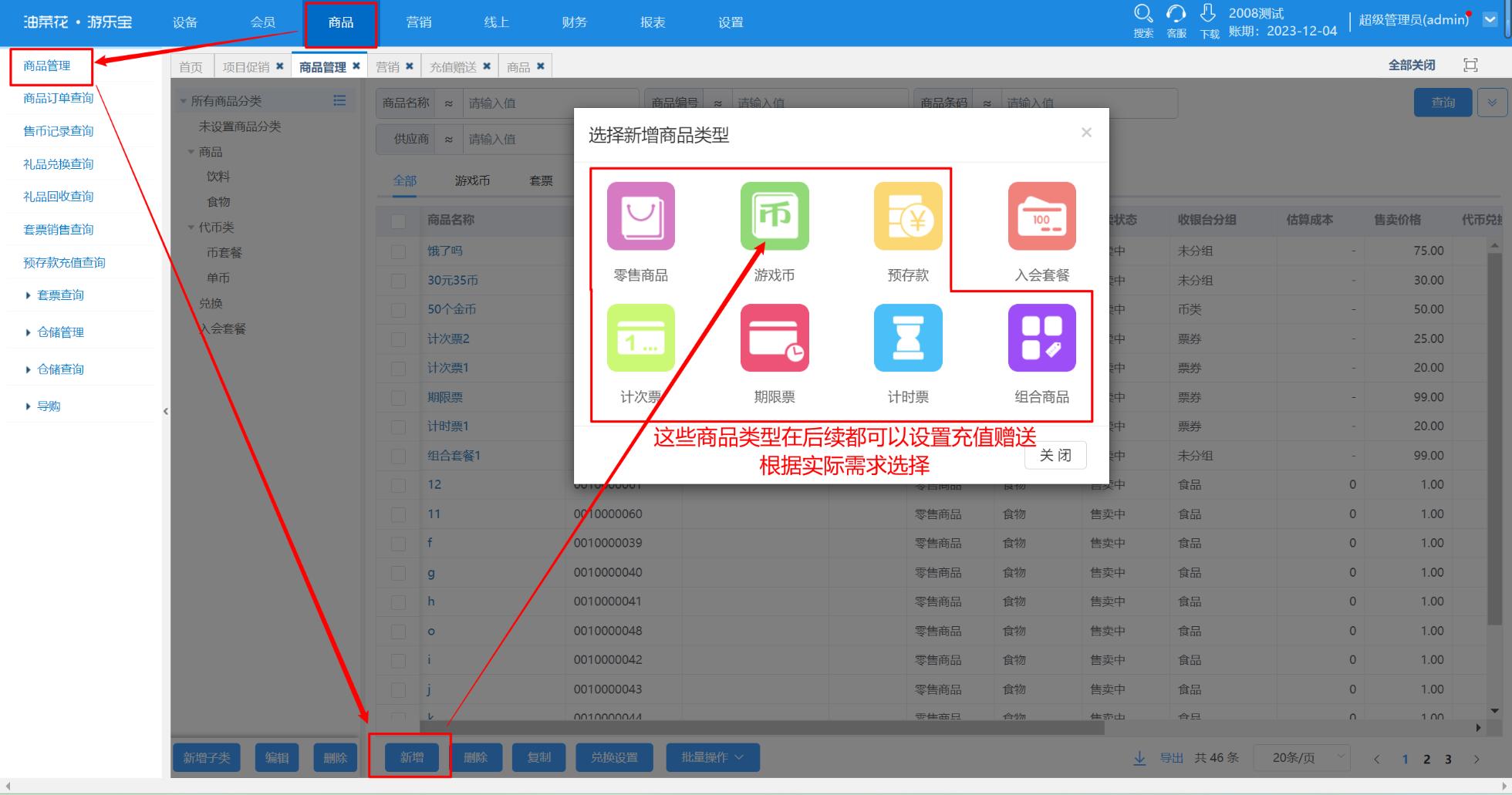This screenshot has width=1512, height=795.
Task: Choose the 预存款 product type icon
Action: [x=908, y=216]
